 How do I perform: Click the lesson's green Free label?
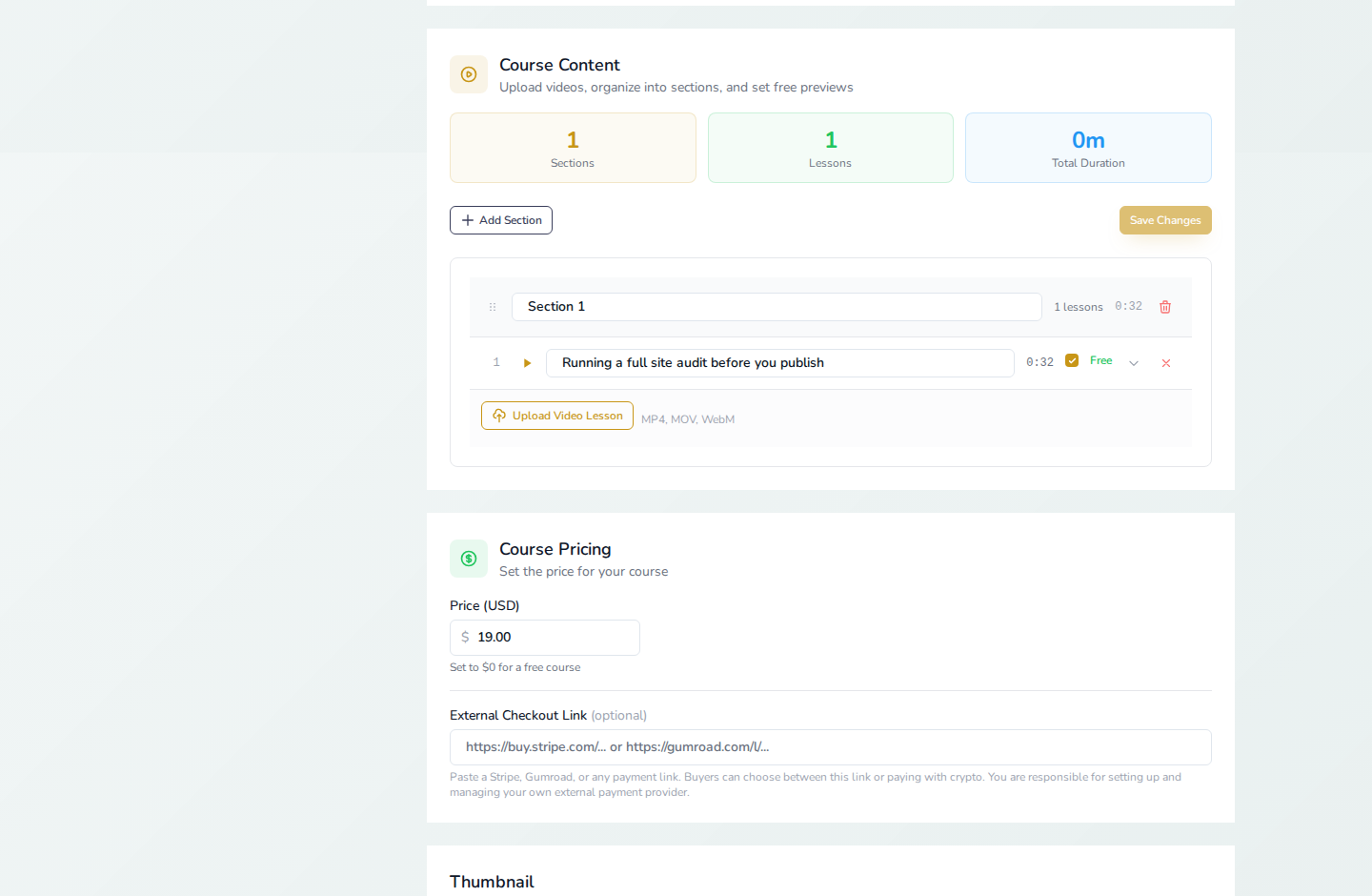pyautogui.click(x=1101, y=360)
